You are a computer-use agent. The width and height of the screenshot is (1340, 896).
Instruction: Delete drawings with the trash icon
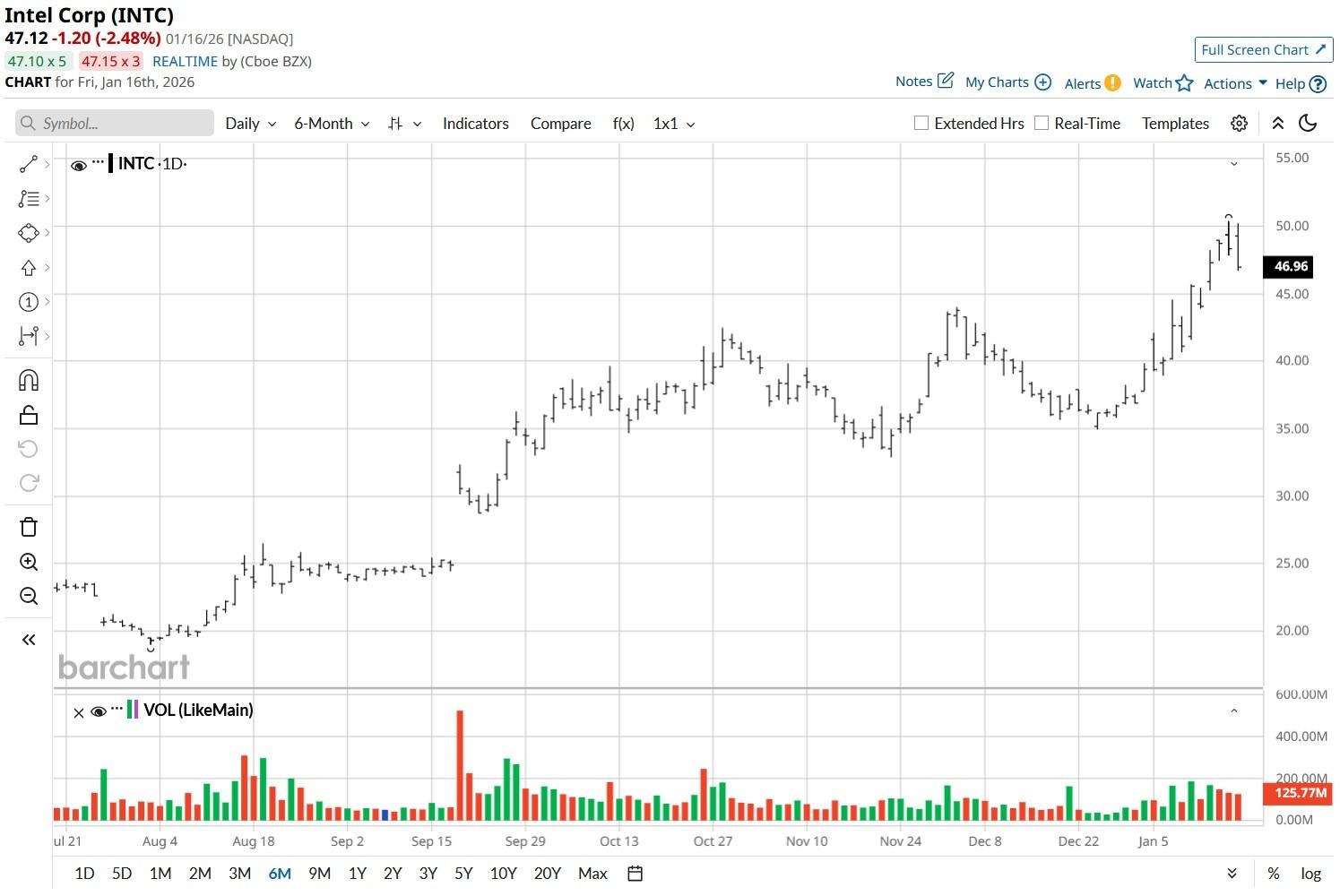point(29,527)
